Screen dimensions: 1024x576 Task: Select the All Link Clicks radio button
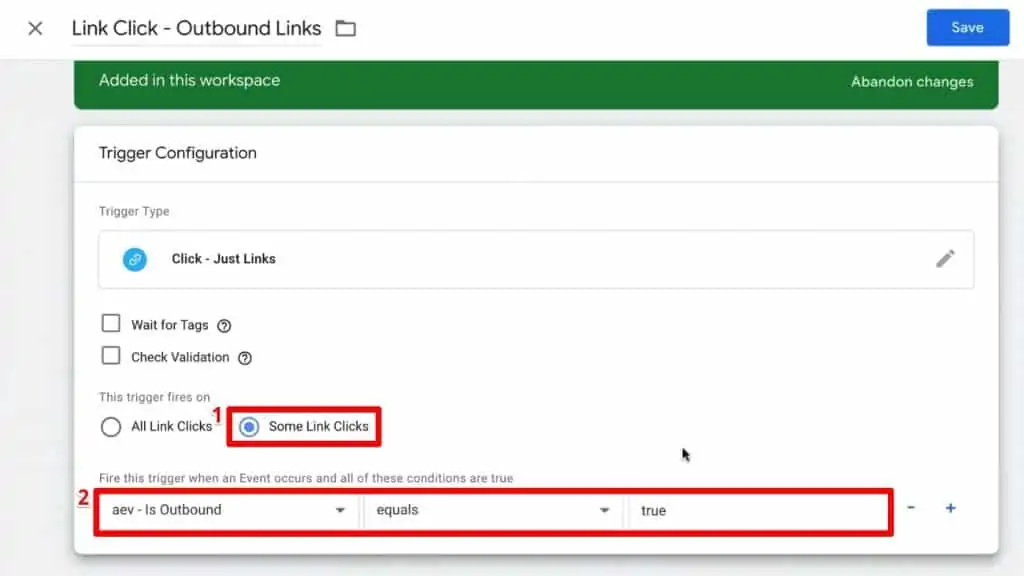coord(110,427)
